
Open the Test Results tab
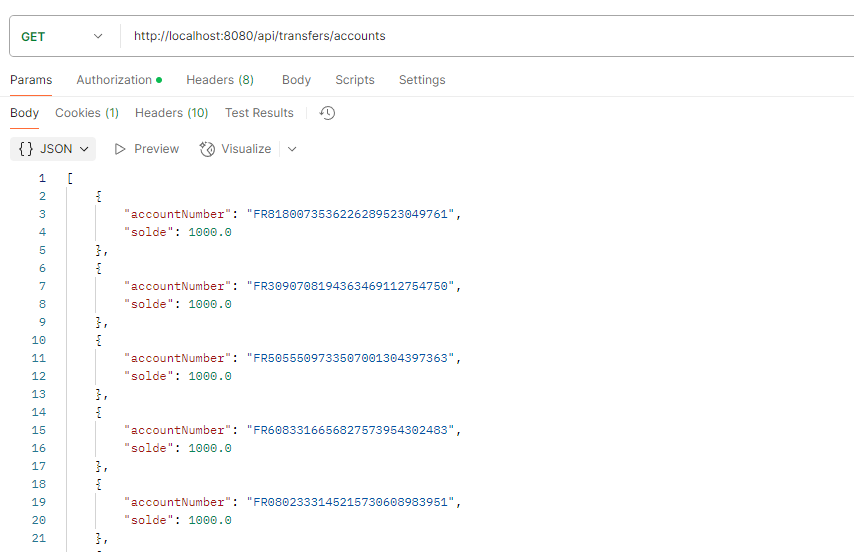(x=259, y=113)
